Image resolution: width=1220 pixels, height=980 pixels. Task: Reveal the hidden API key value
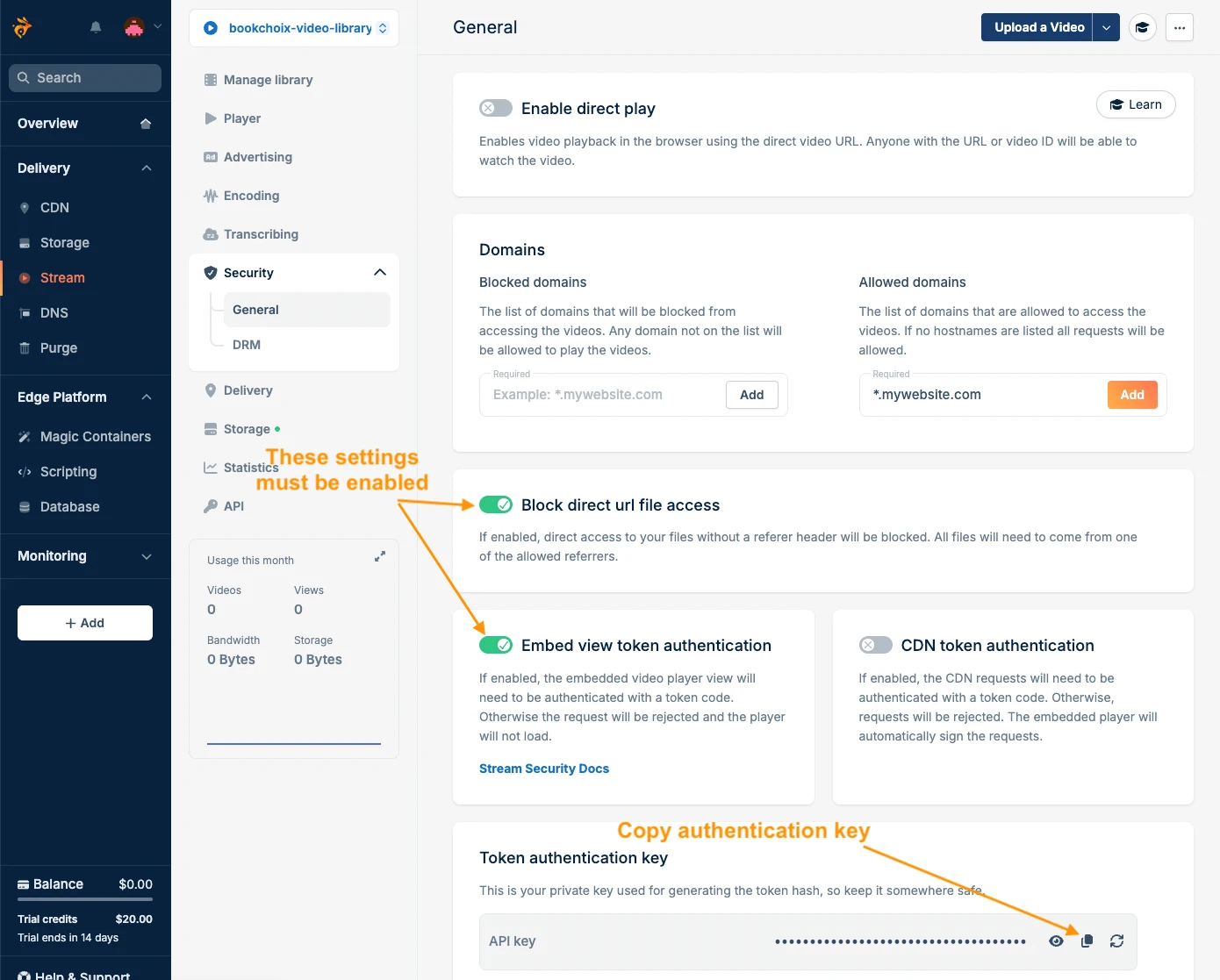[1057, 940]
